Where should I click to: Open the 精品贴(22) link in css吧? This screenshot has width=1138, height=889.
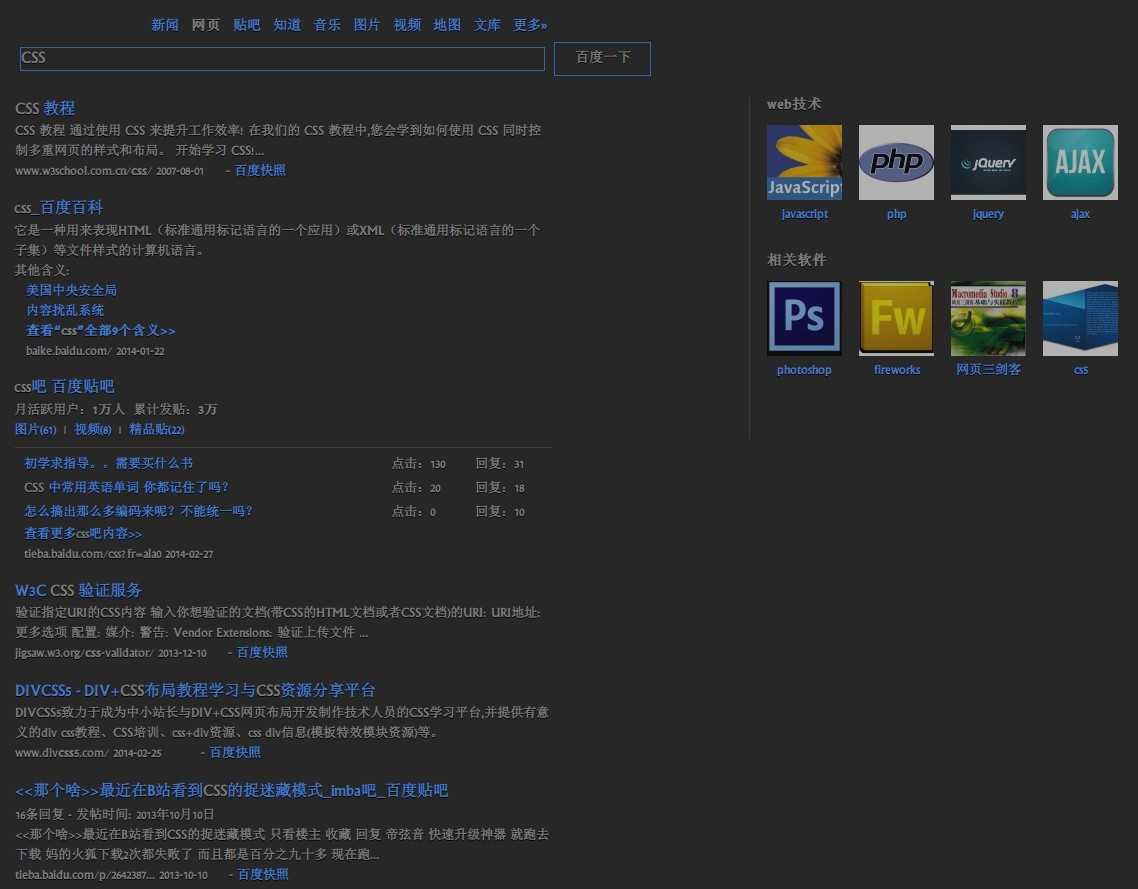157,428
